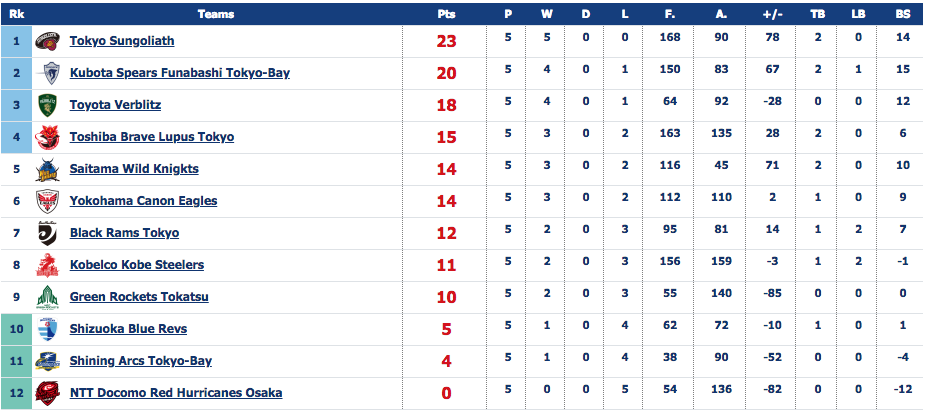Click the NTT Docomo Red Hurricanes logo
This screenshot has width=928, height=414.
tap(47, 393)
